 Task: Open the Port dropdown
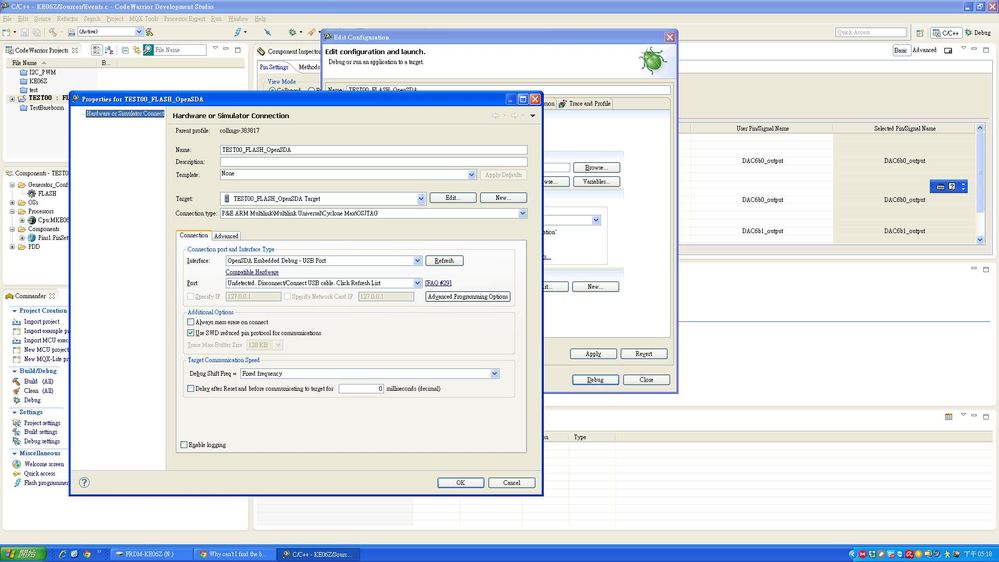point(417,283)
